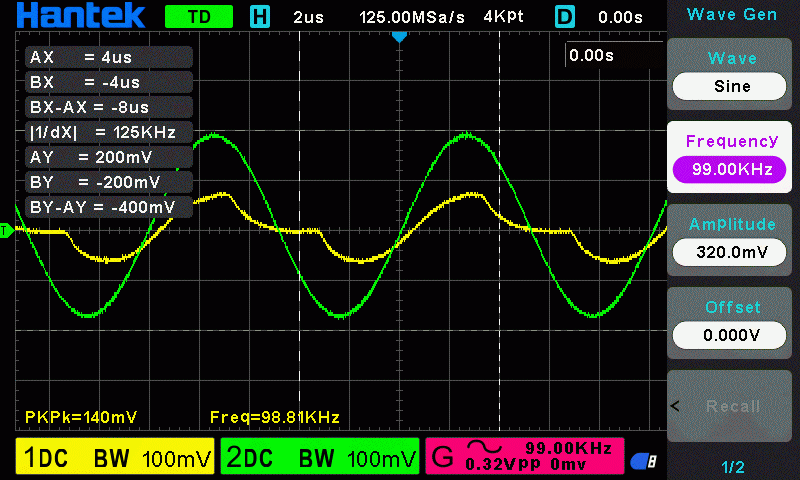800x480 pixels.
Task: Click the green T trigger level marker
Action: pos(6,231)
